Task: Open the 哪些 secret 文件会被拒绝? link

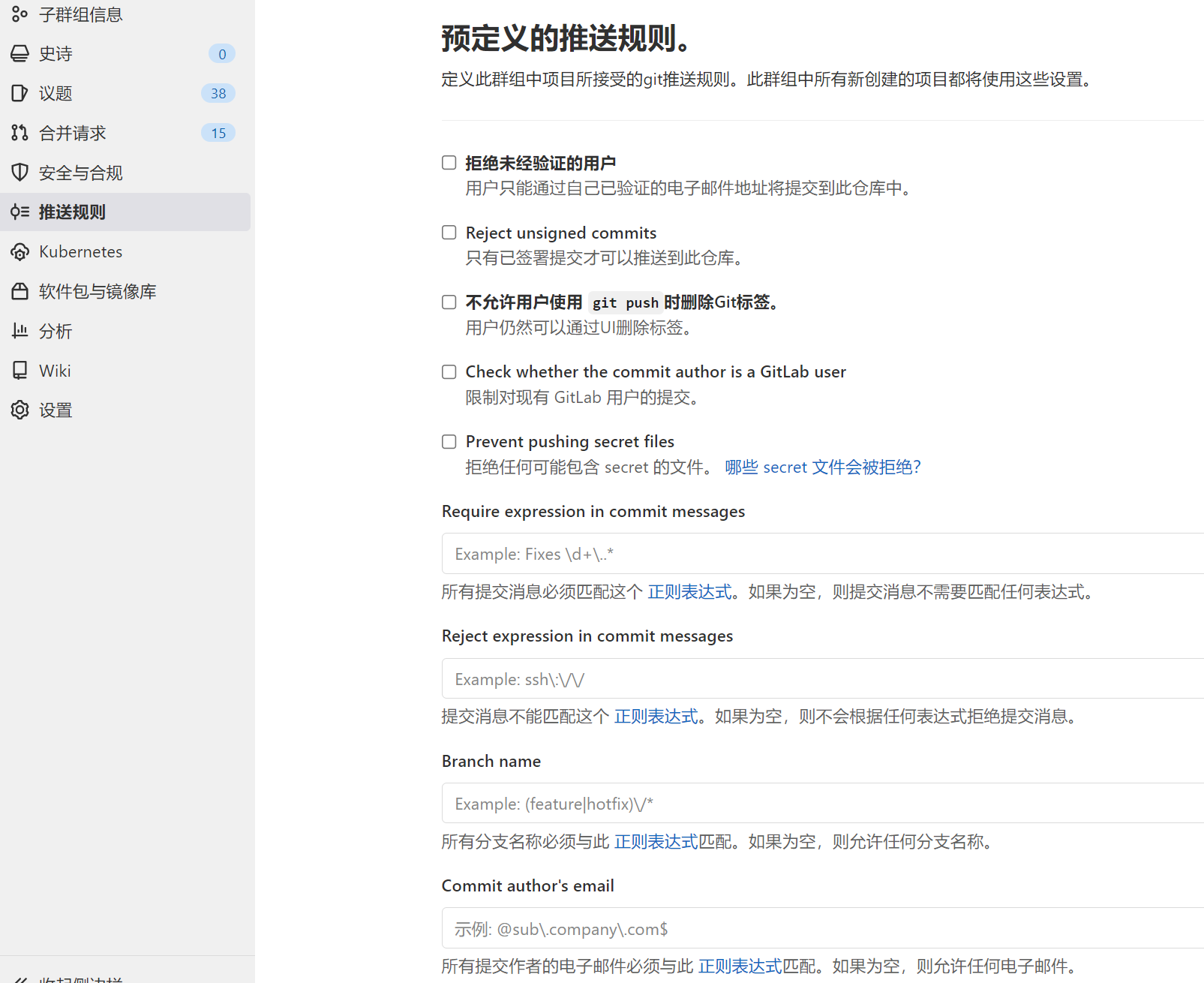Action: pos(822,467)
